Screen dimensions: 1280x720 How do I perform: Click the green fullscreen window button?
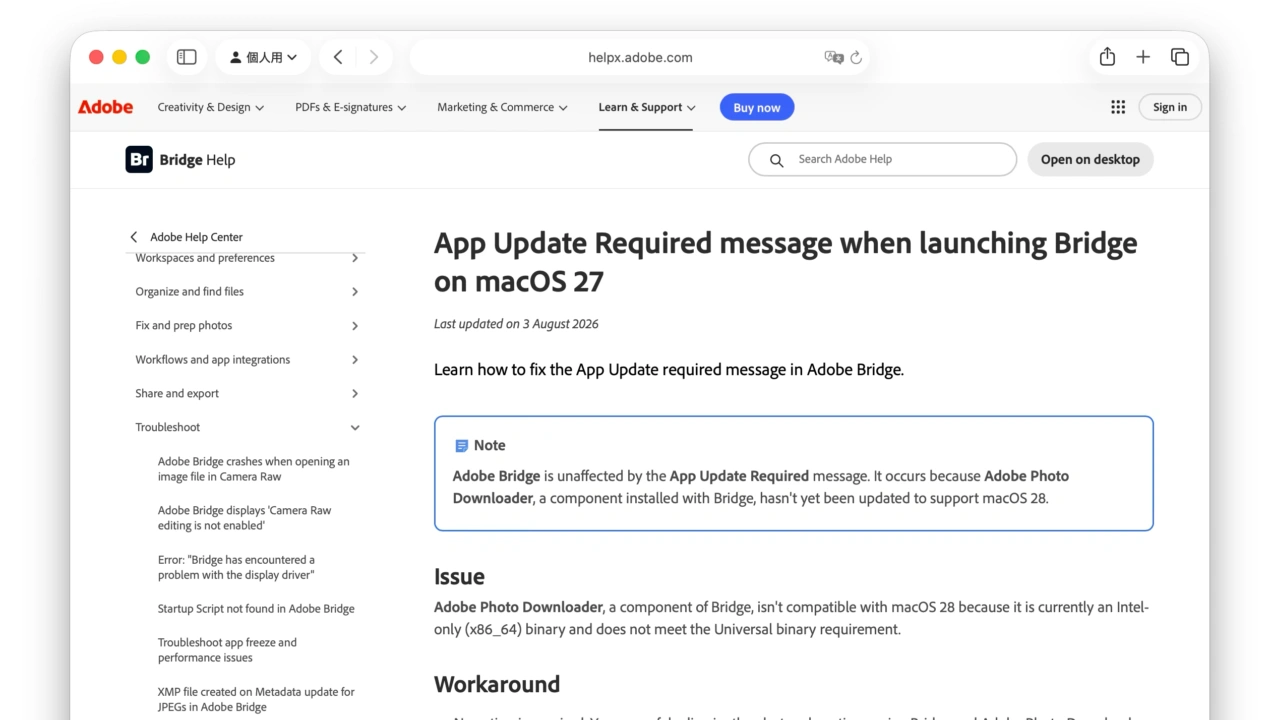click(x=142, y=57)
